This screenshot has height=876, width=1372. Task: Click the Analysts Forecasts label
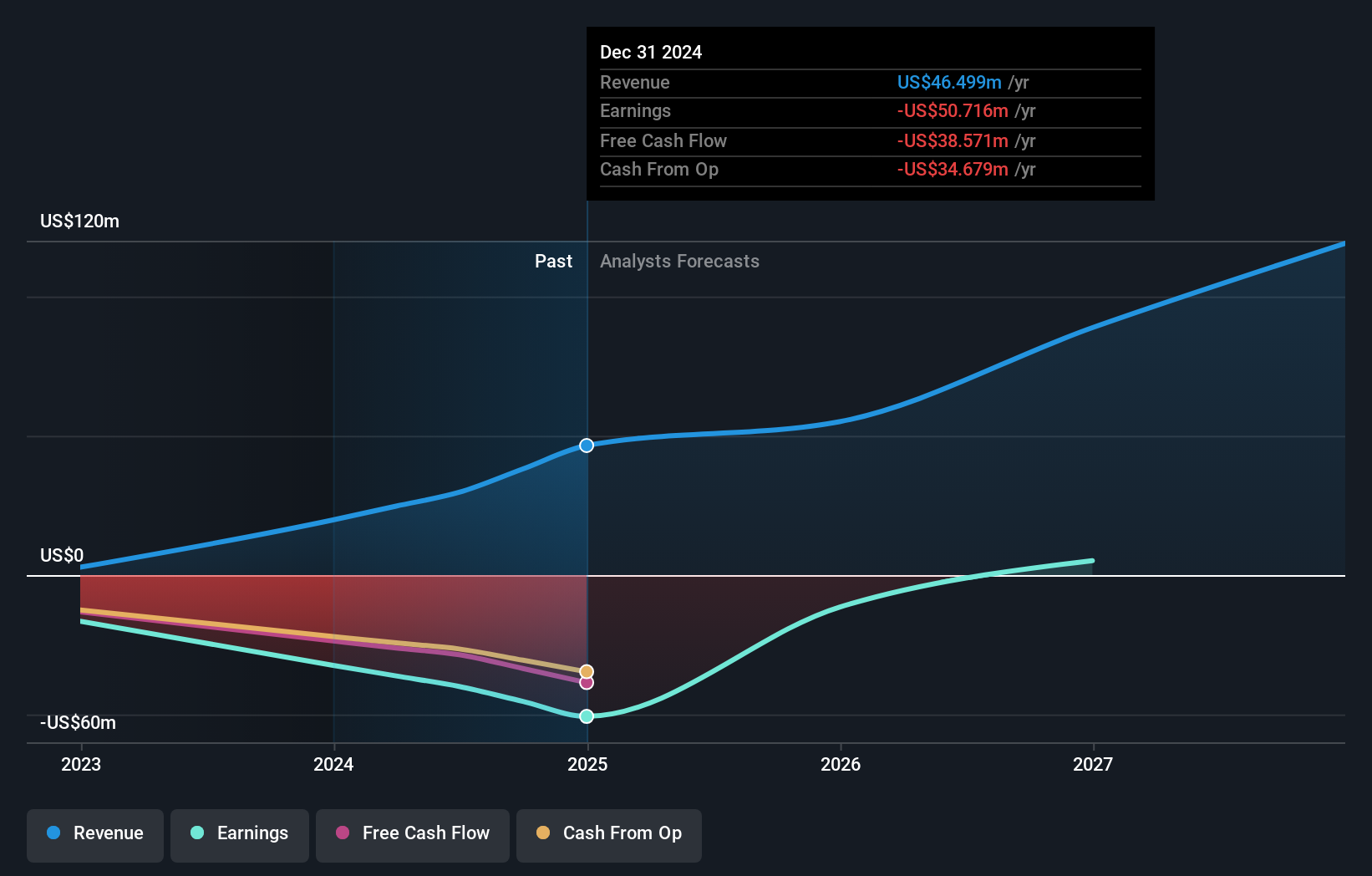(679, 262)
